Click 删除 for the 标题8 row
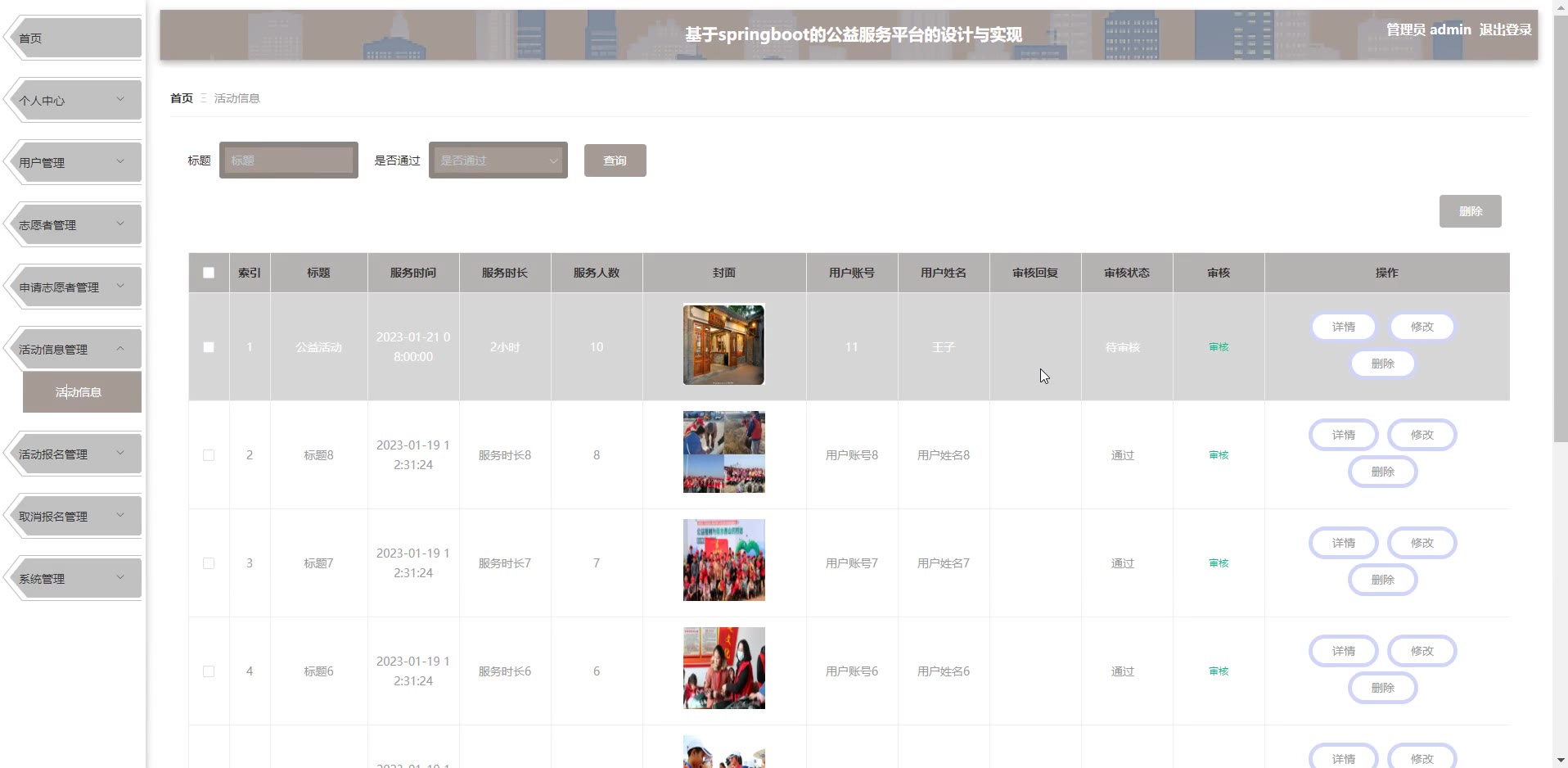The height and width of the screenshot is (768, 1568). [x=1383, y=472]
